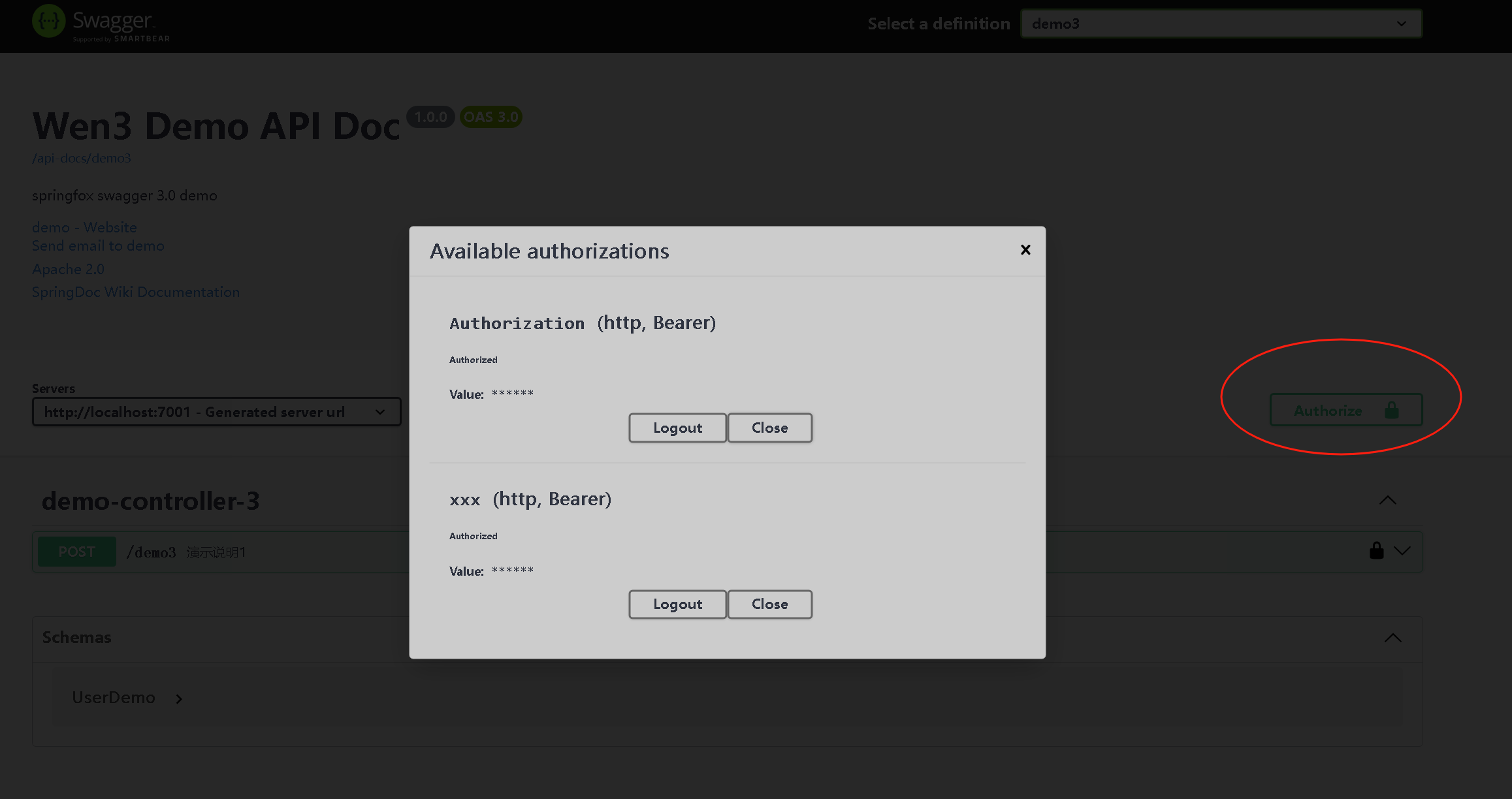Image resolution: width=1512 pixels, height=799 pixels.
Task: Close the authorizations dialog with X icon
Action: coord(1025,250)
